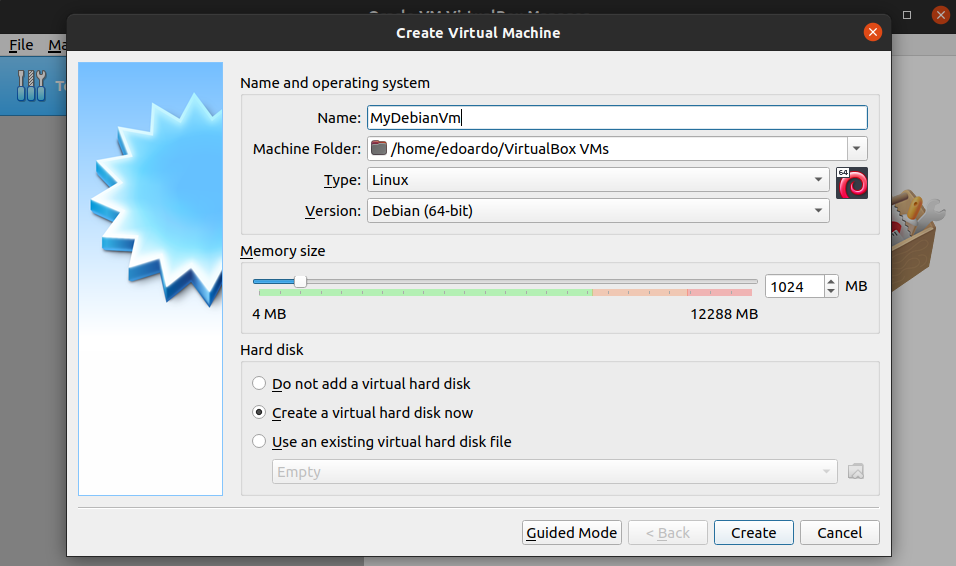This screenshot has height=566, width=956.
Task: Click the Name field containing MyDebianVm
Action: tap(617, 117)
